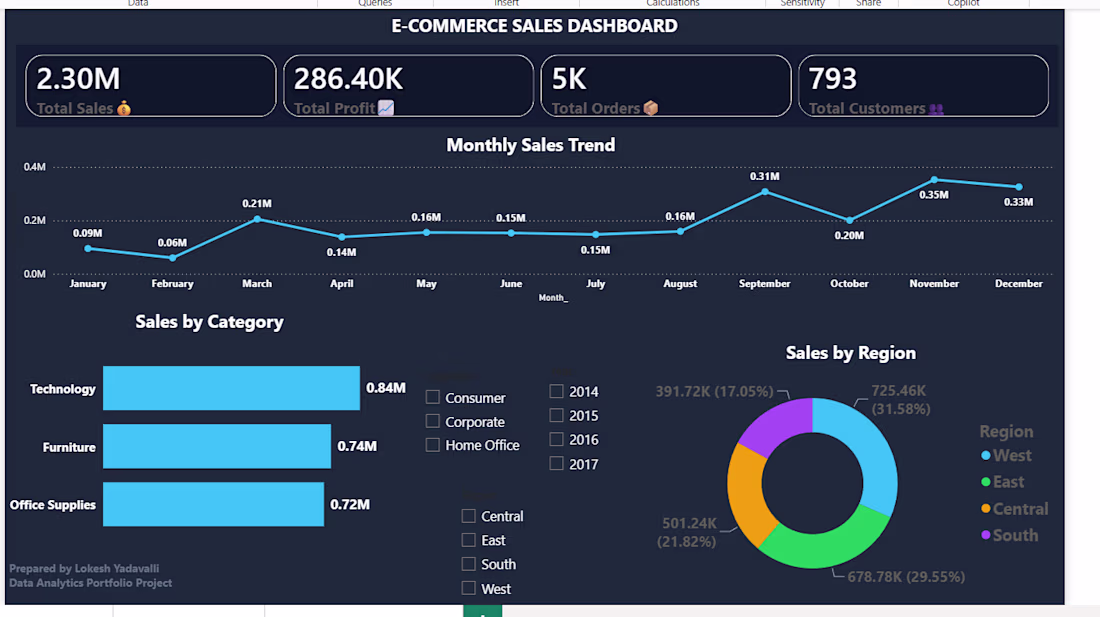Enable the East region slicer checkbox

click(469, 540)
